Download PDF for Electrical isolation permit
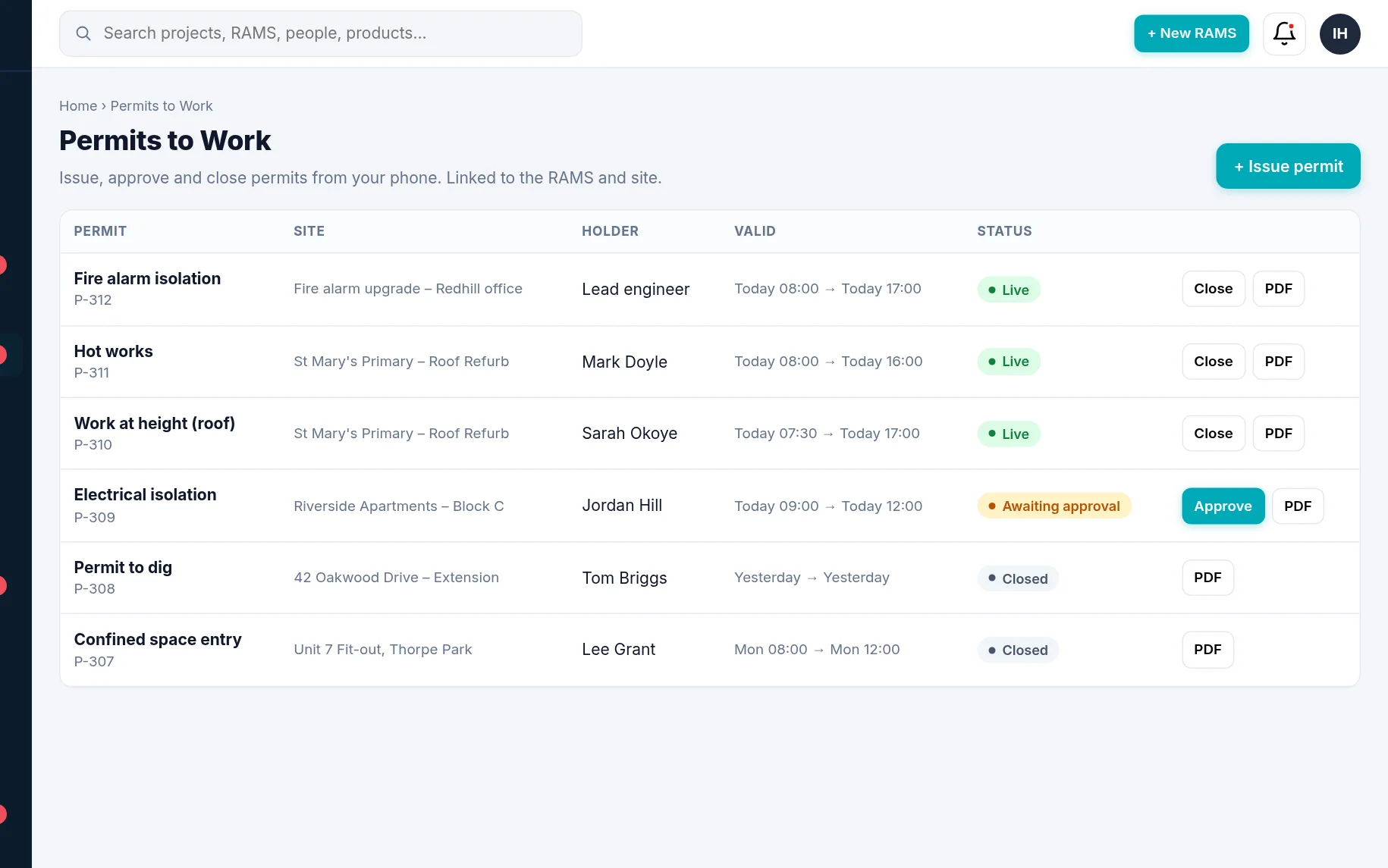This screenshot has height=868, width=1388. pos(1298,506)
